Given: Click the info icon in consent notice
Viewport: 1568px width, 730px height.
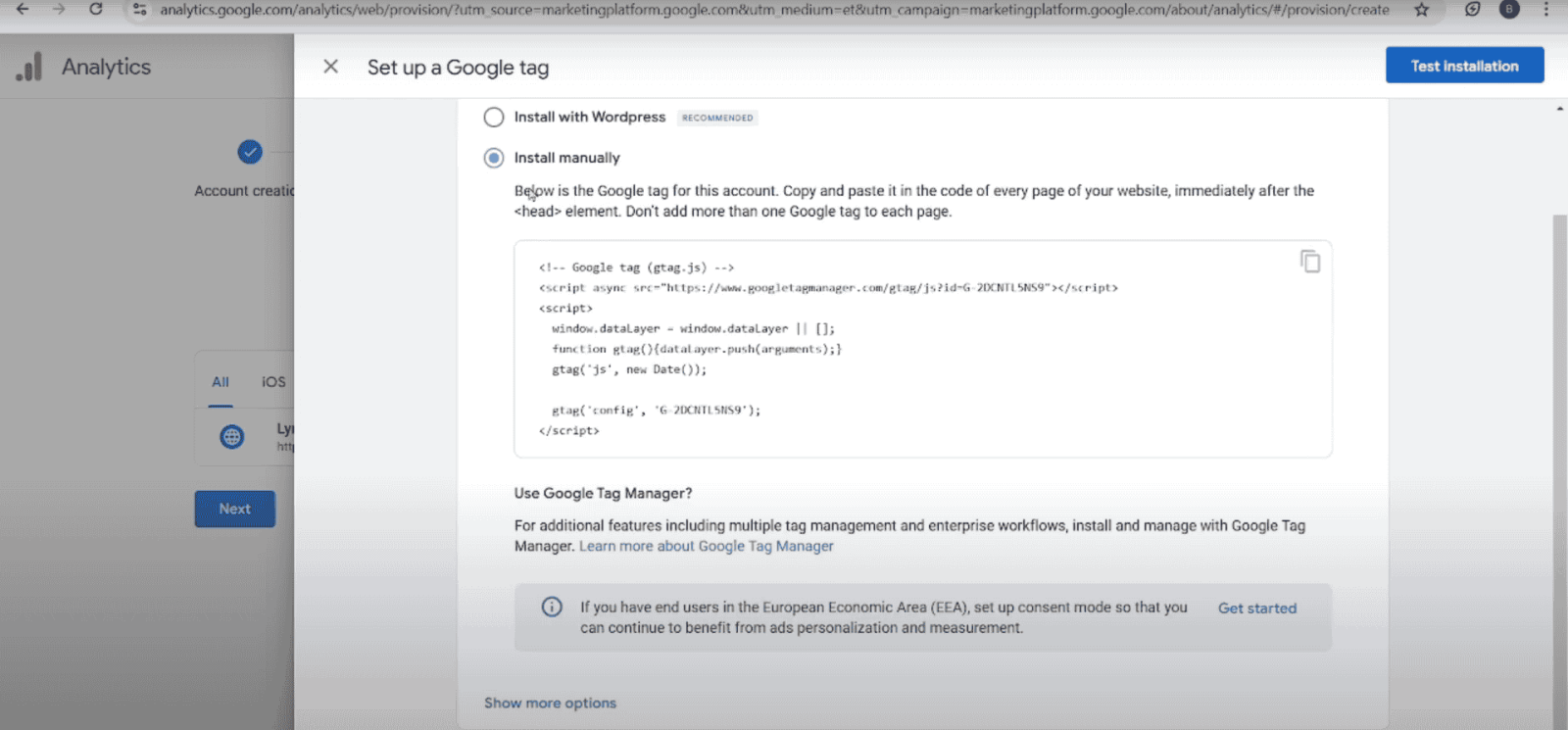Looking at the screenshot, I should [553, 608].
